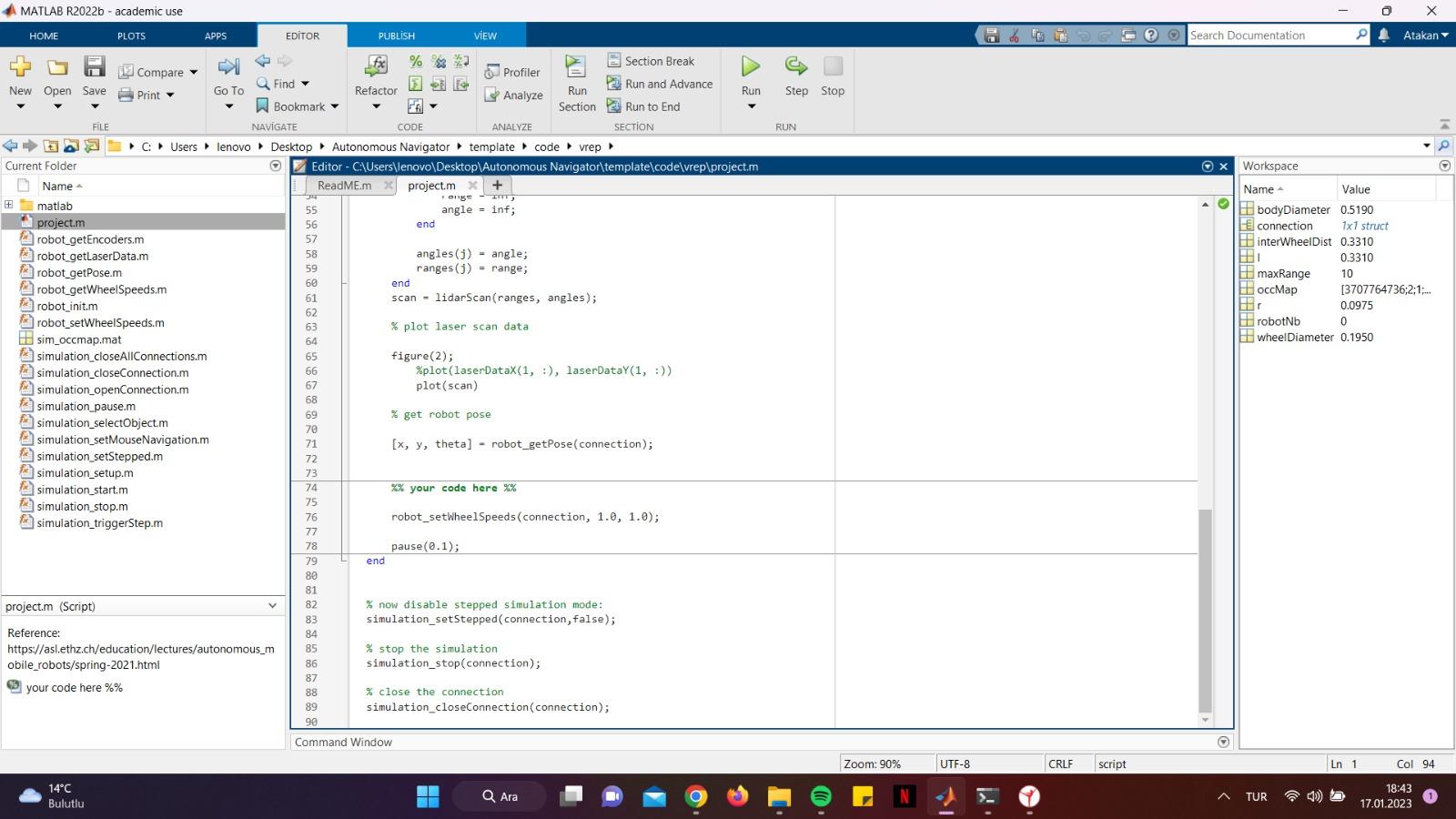
Task: Click the editor vertical scrollbar thumb
Action: coord(1205,610)
